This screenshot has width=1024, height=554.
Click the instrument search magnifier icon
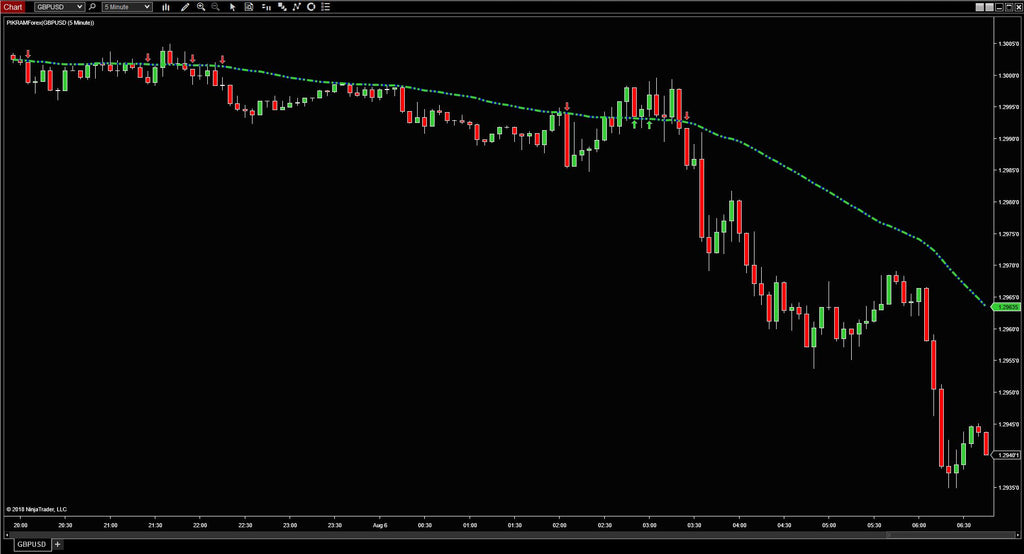click(x=92, y=7)
